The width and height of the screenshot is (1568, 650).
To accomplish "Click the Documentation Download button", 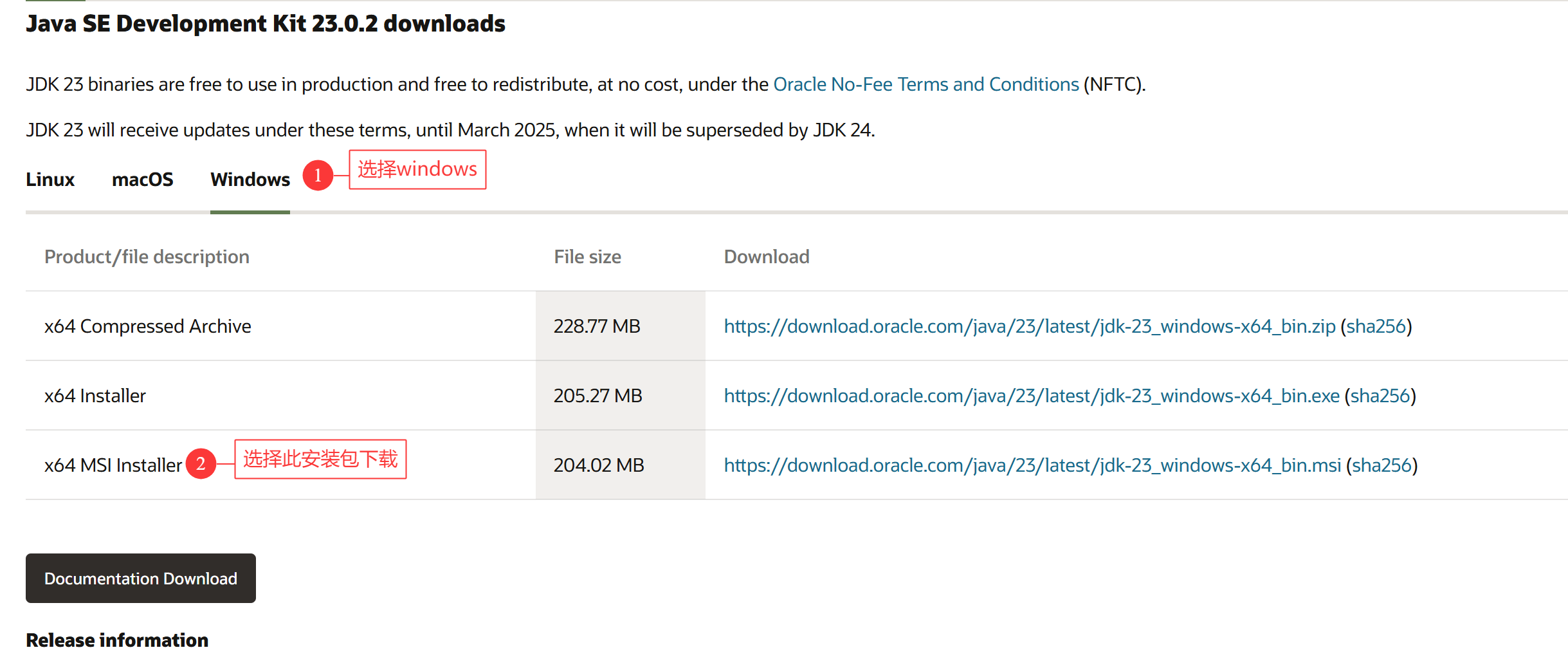I will (x=141, y=579).
